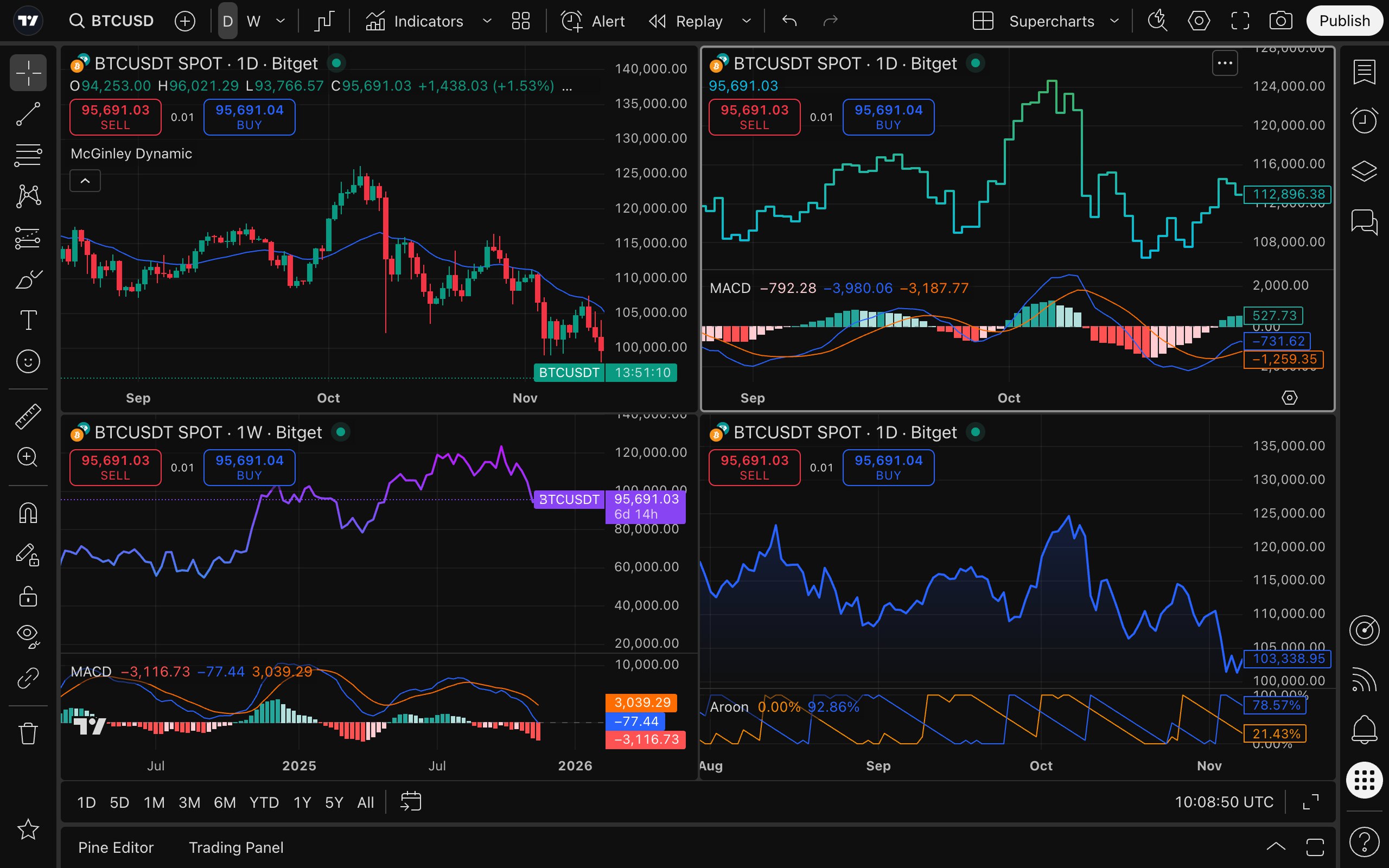Select the Text tool in left toolbar
Image resolution: width=1389 pixels, height=868 pixels.
tap(28, 320)
